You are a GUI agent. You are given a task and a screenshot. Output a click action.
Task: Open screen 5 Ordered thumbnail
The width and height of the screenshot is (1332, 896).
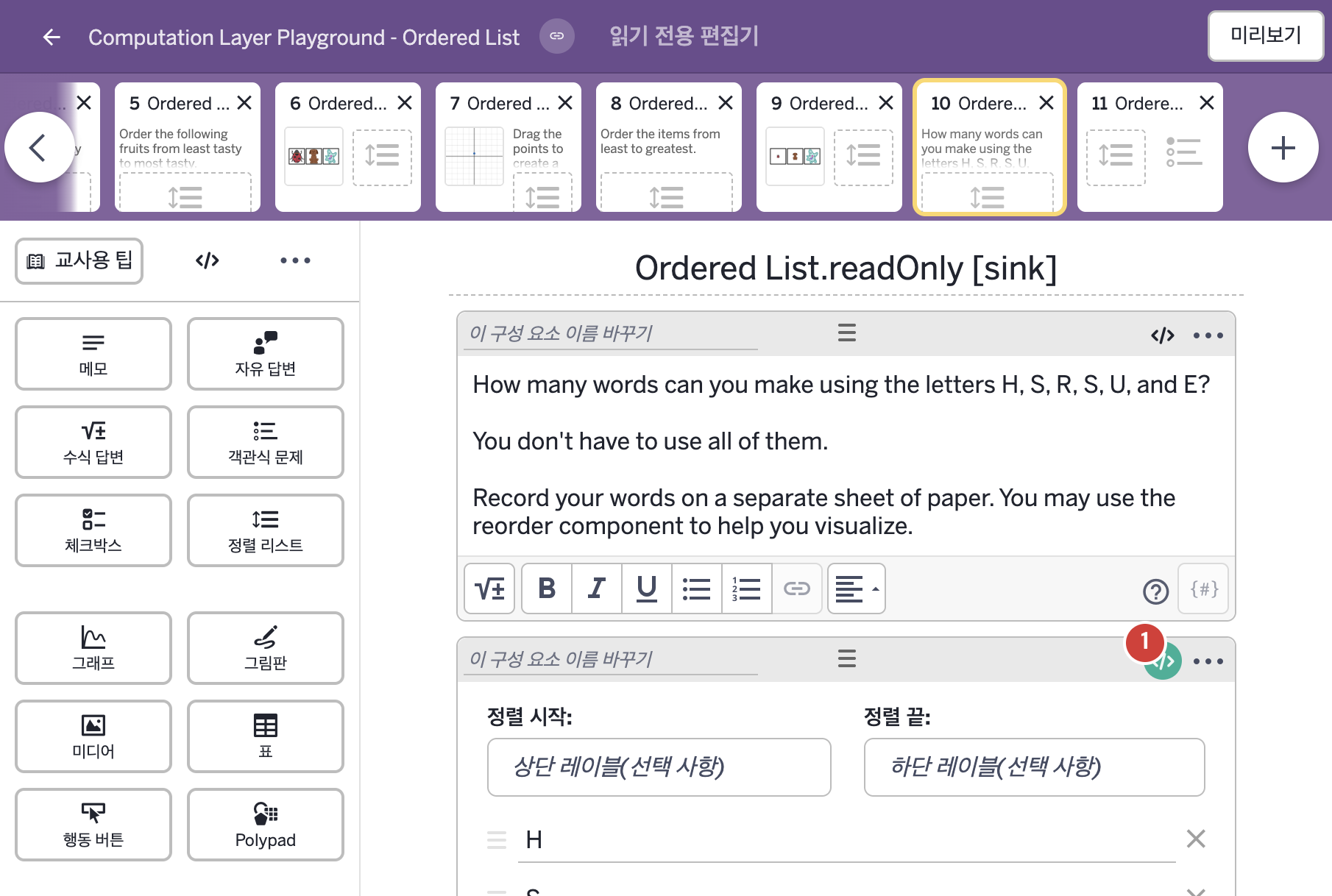(x=188, y=147)
